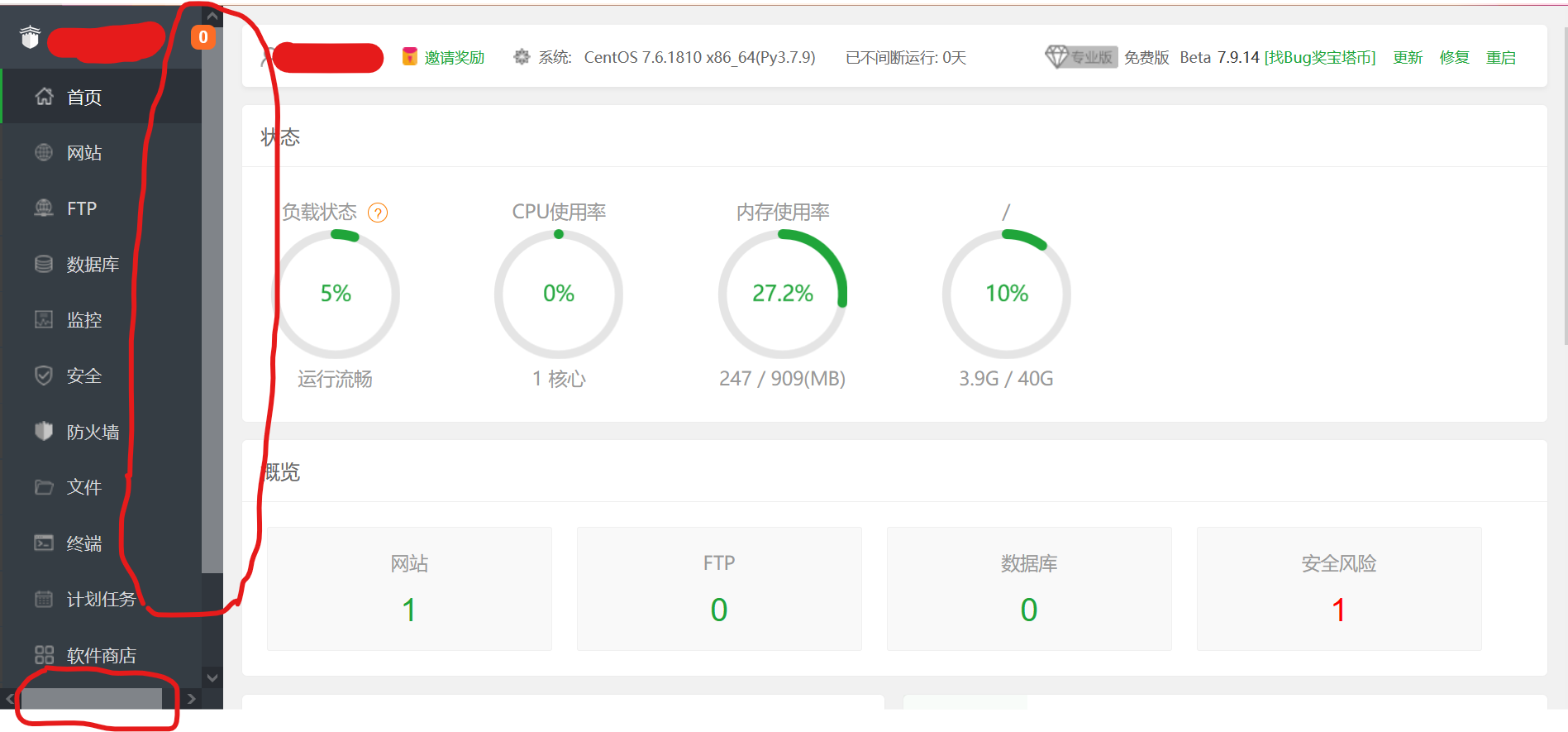The height and width of the screenshot is (732, 1568).
Task: Click the version 7.9.14 text
Action: pyautogui.click(x=1238, y=57)
